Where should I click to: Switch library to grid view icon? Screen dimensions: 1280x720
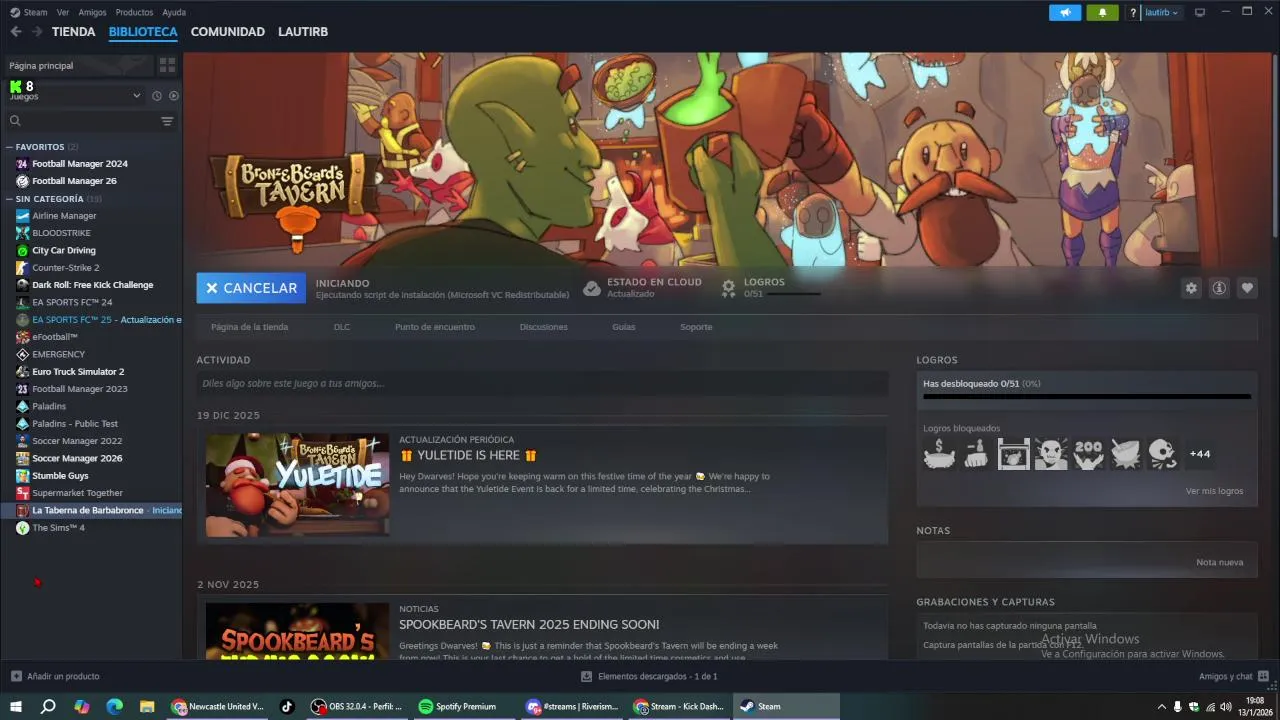[167, 65]
